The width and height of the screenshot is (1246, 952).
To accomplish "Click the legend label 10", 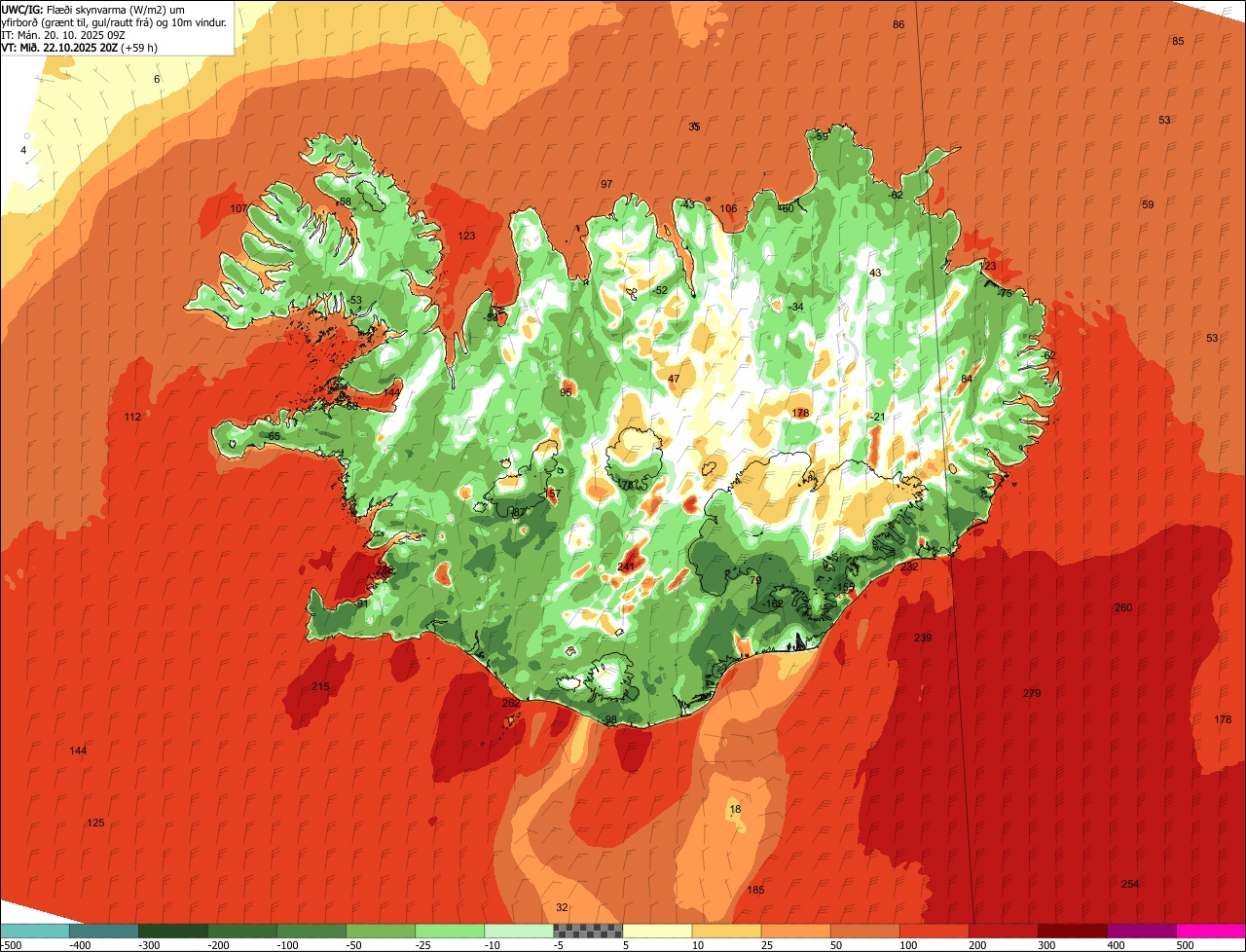I will 698,945.
